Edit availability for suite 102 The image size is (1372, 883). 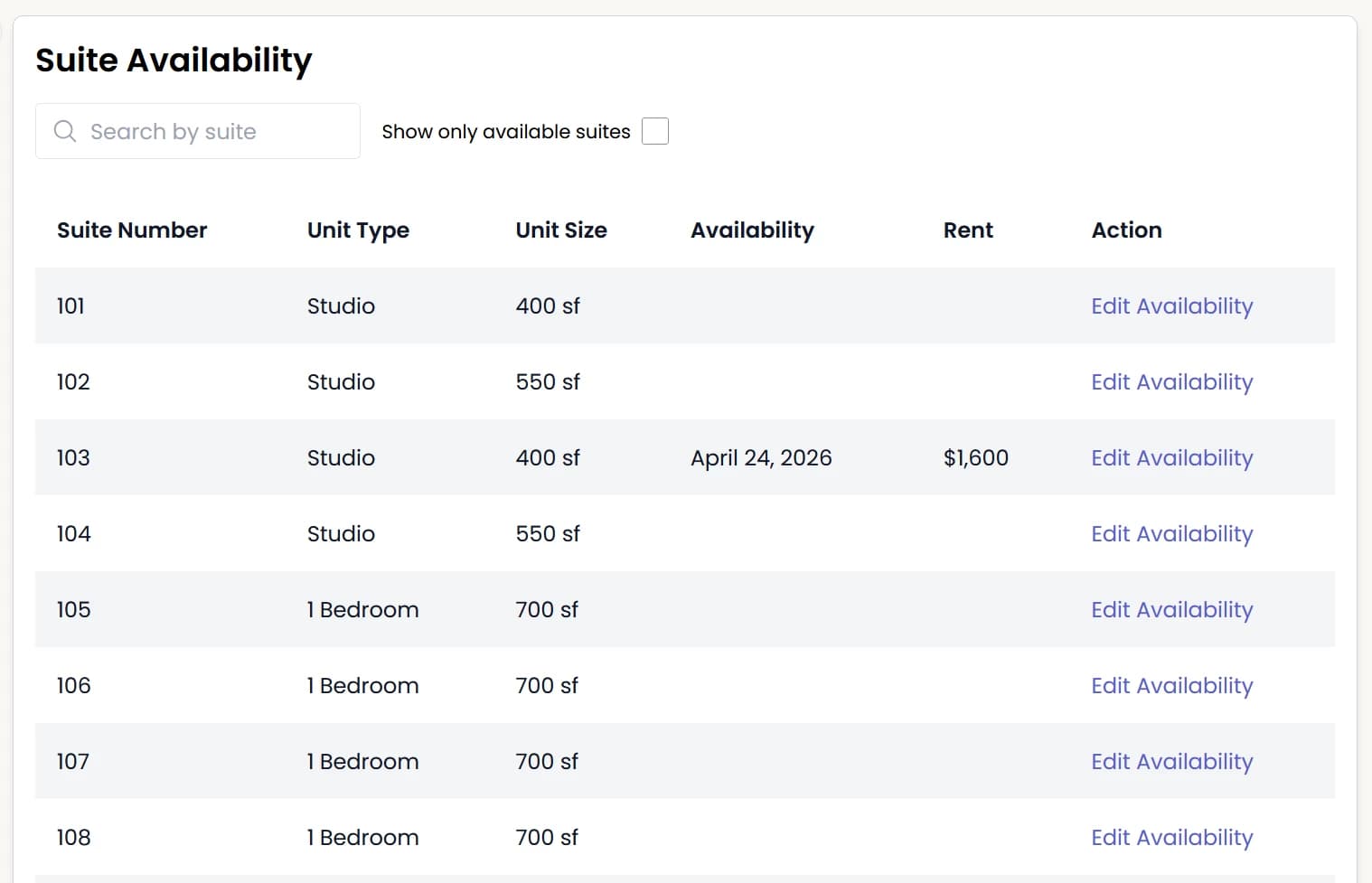(1171, 381)
